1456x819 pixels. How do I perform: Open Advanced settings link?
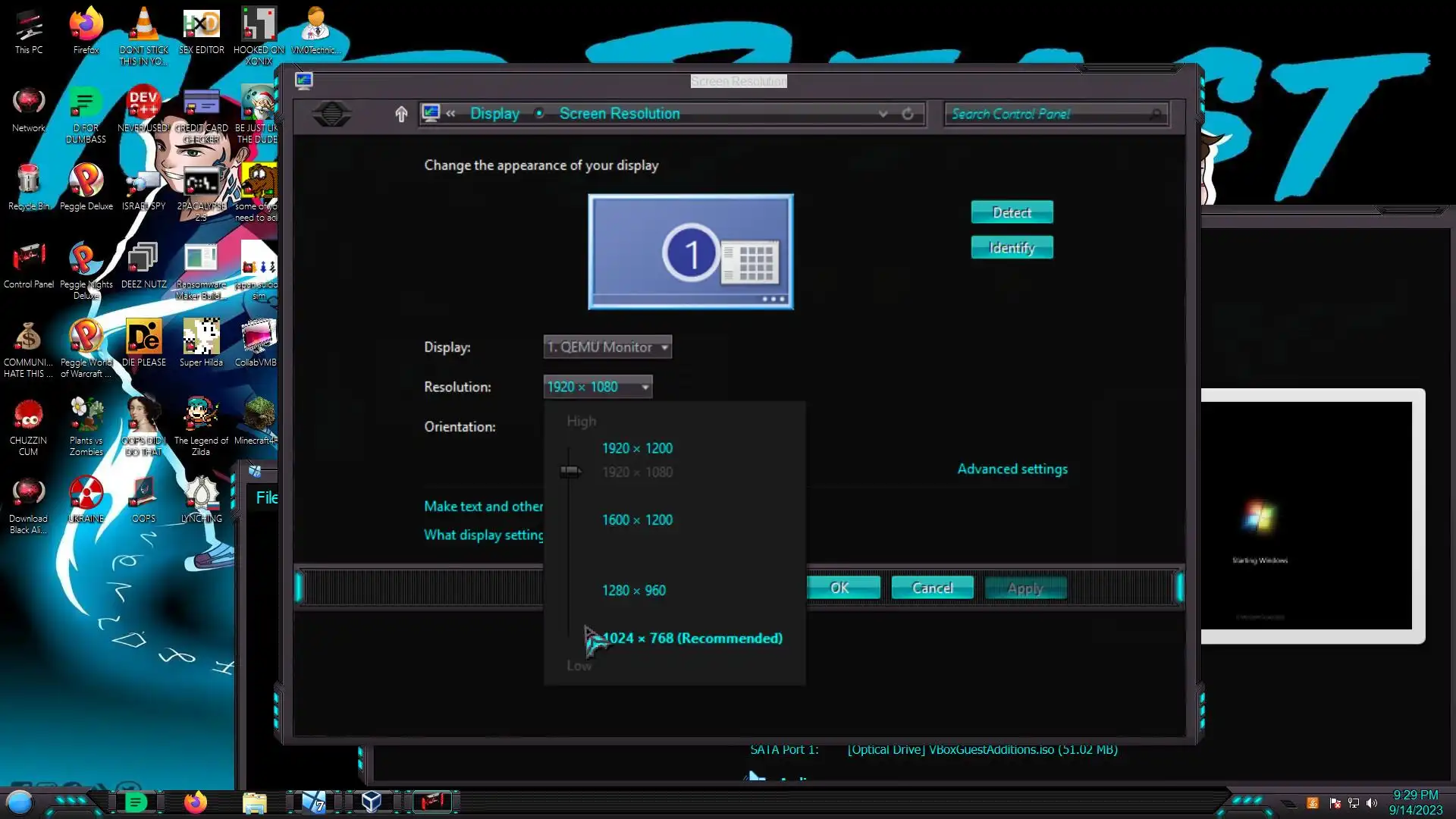coord(1012,469)
